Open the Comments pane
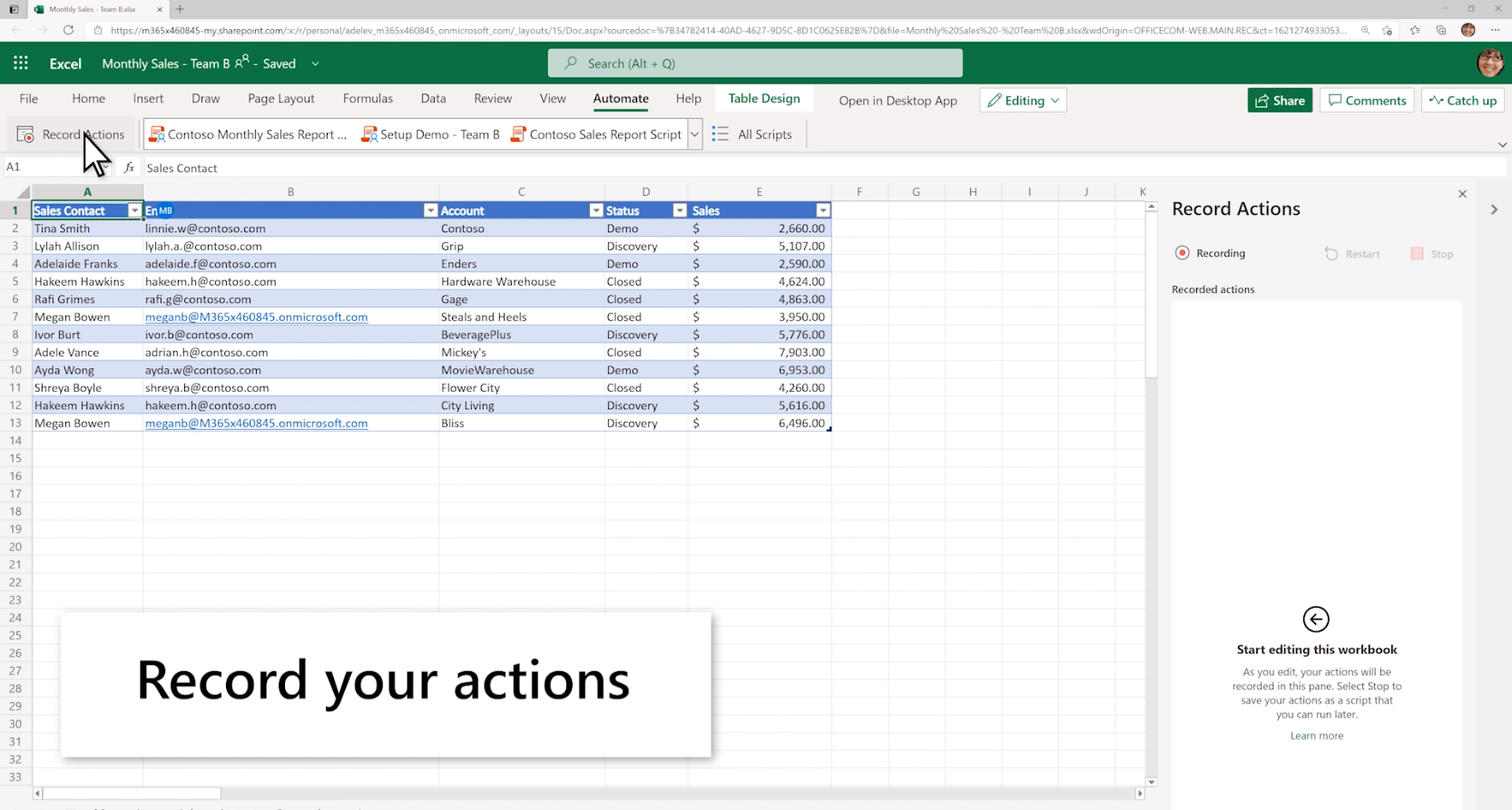 [x=1367, y=100]
